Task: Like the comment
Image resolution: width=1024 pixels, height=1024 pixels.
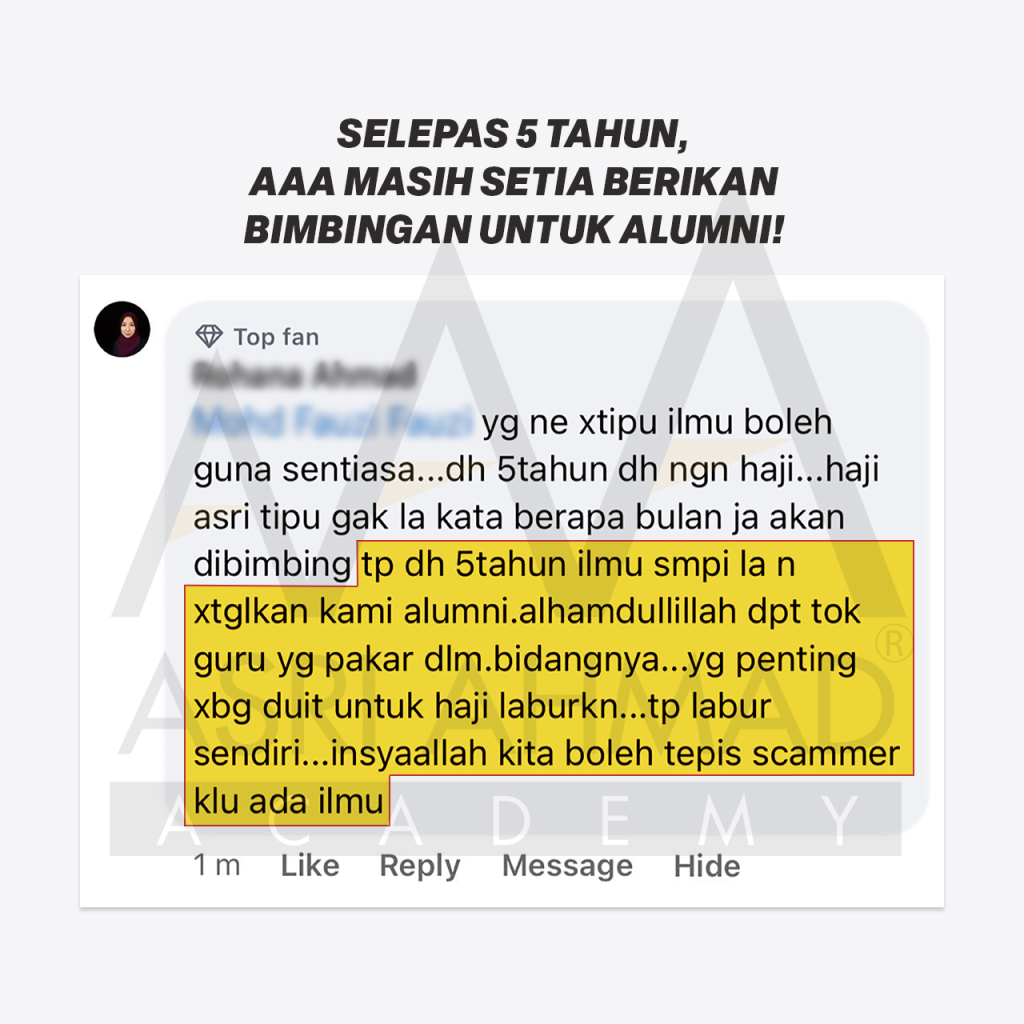Action: 310,866
